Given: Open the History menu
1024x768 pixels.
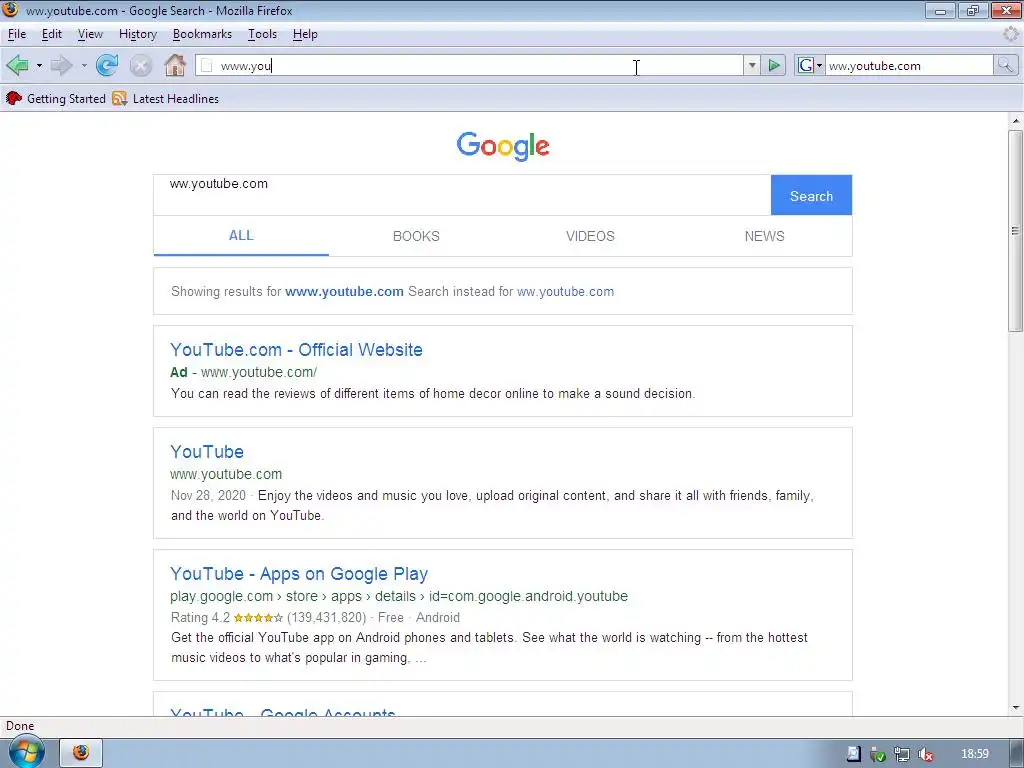Looking at the screenshot, I should 138,34.
